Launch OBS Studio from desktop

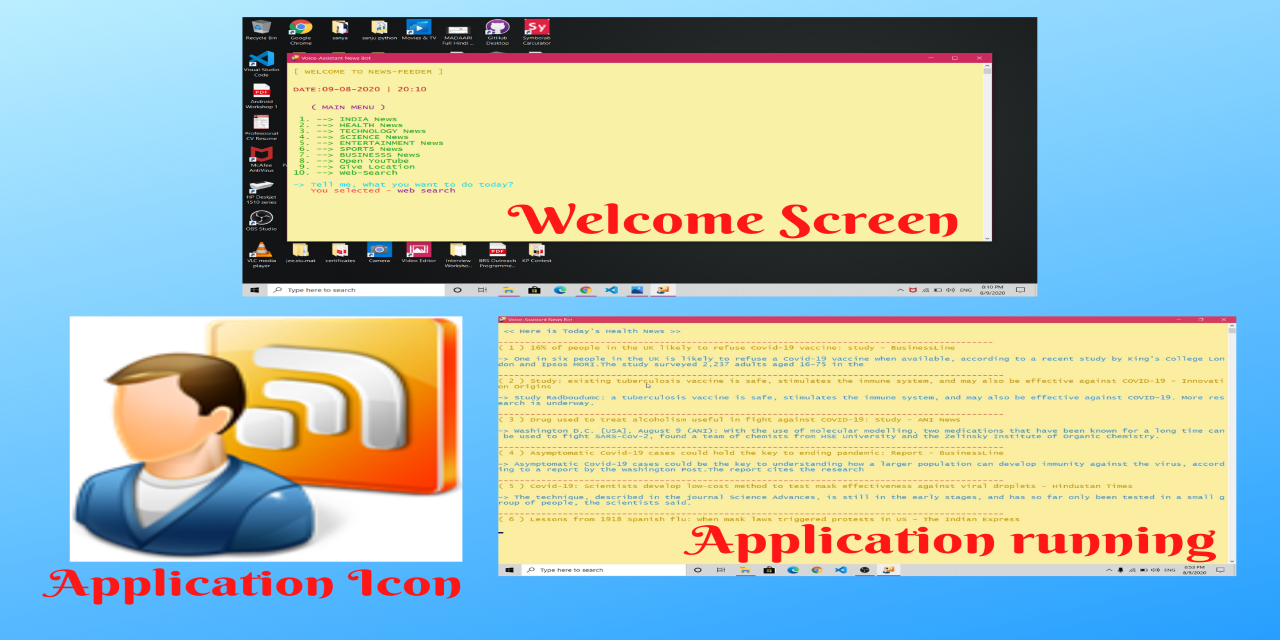click(x=261, y=220)
